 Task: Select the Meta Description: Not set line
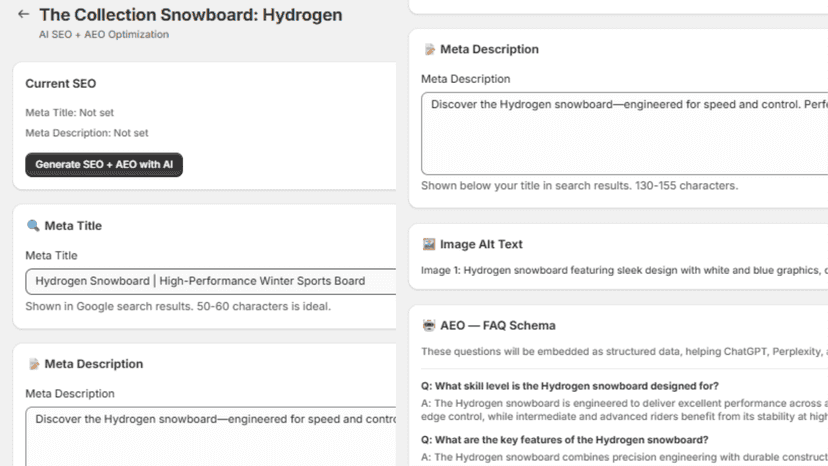(x=87, y=133)
